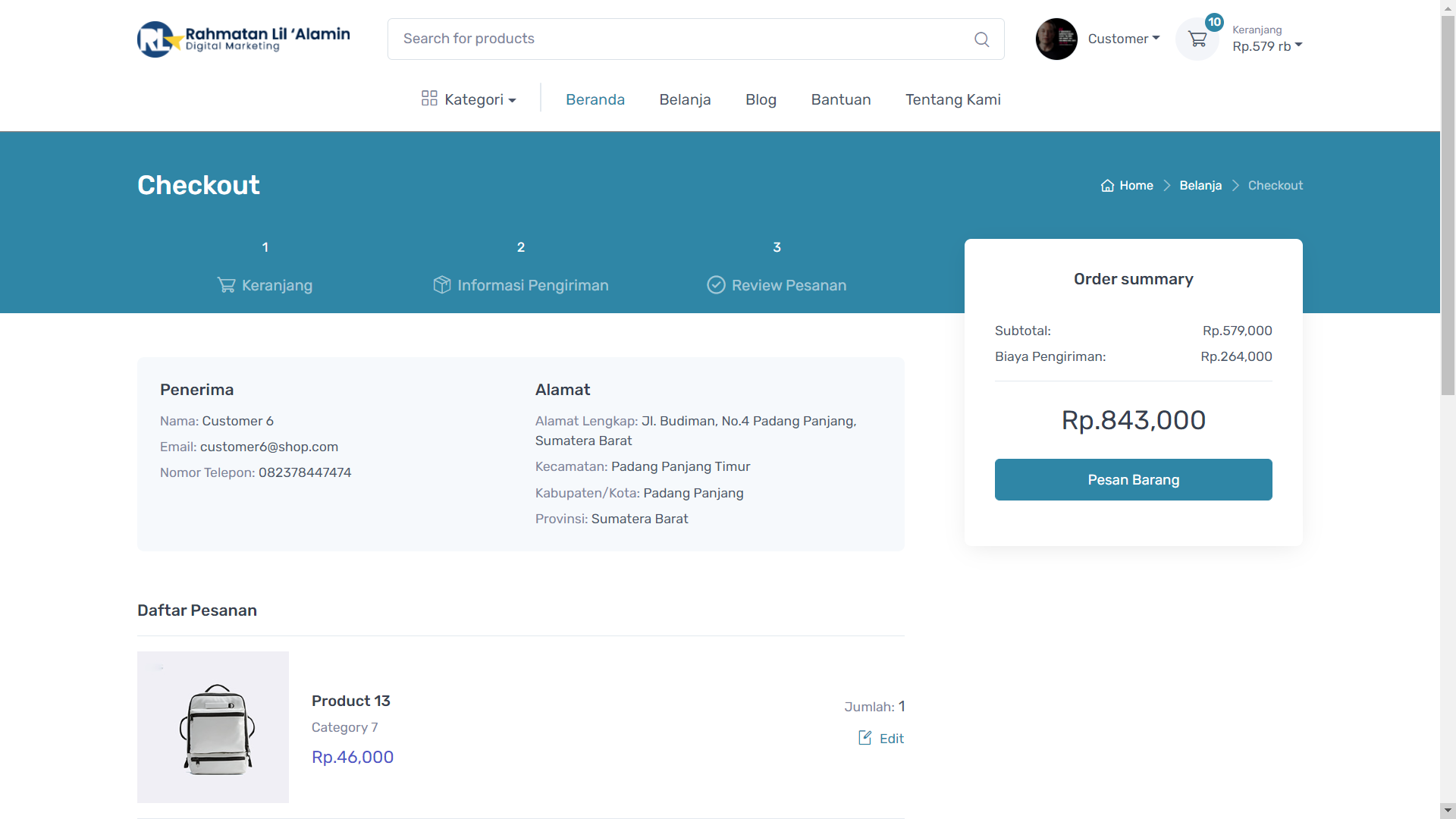Viewport: 1456px width, 819px height.
Task: Open the Blog menu item
Action: coord(761,100)
